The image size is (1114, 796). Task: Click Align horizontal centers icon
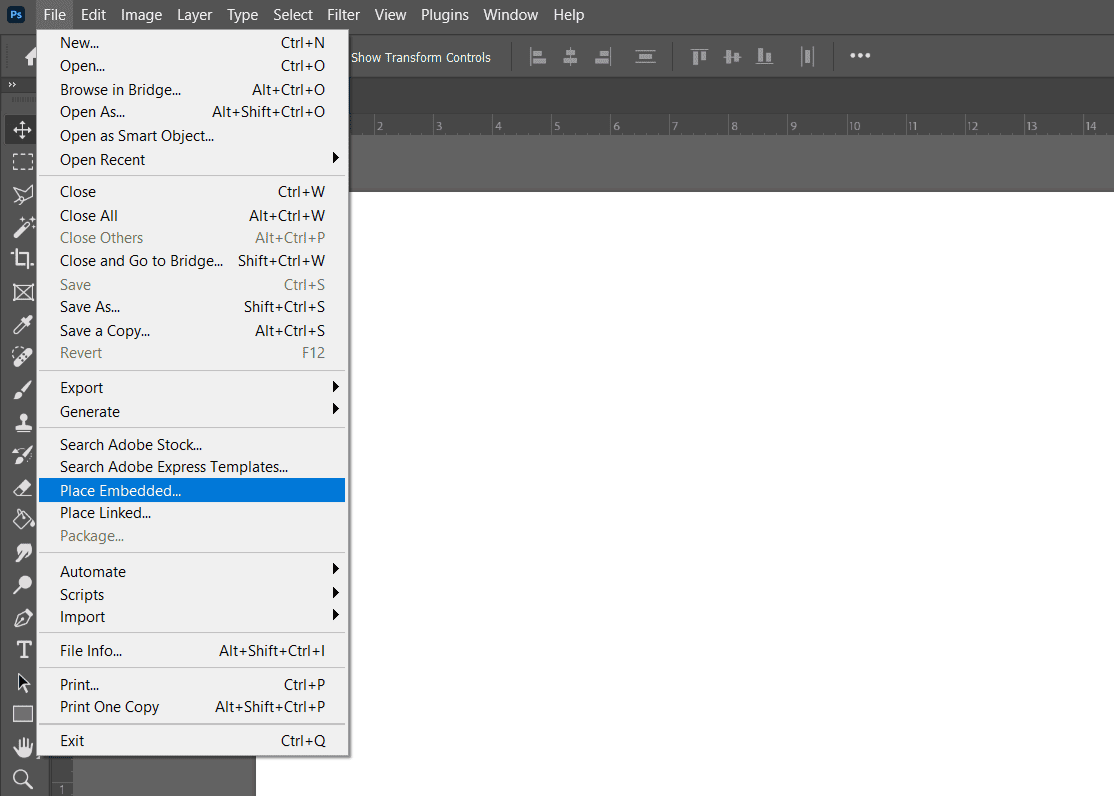pos(570,57)
